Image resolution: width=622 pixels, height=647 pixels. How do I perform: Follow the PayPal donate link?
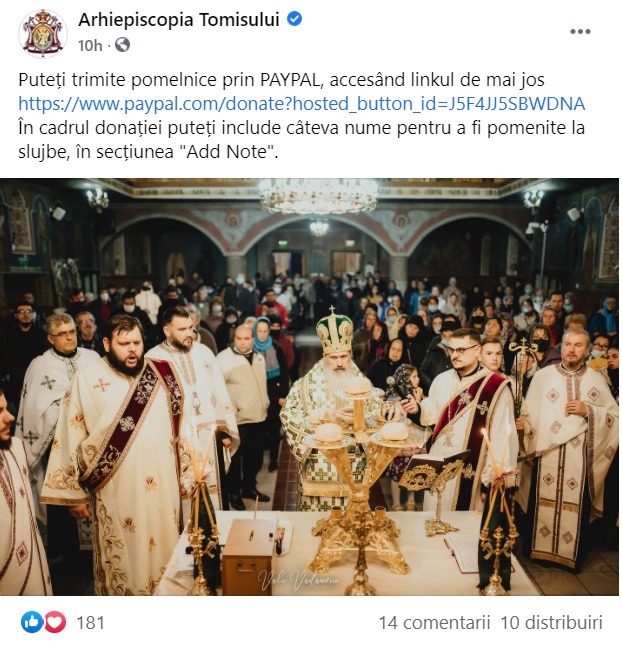coord(301,104)
